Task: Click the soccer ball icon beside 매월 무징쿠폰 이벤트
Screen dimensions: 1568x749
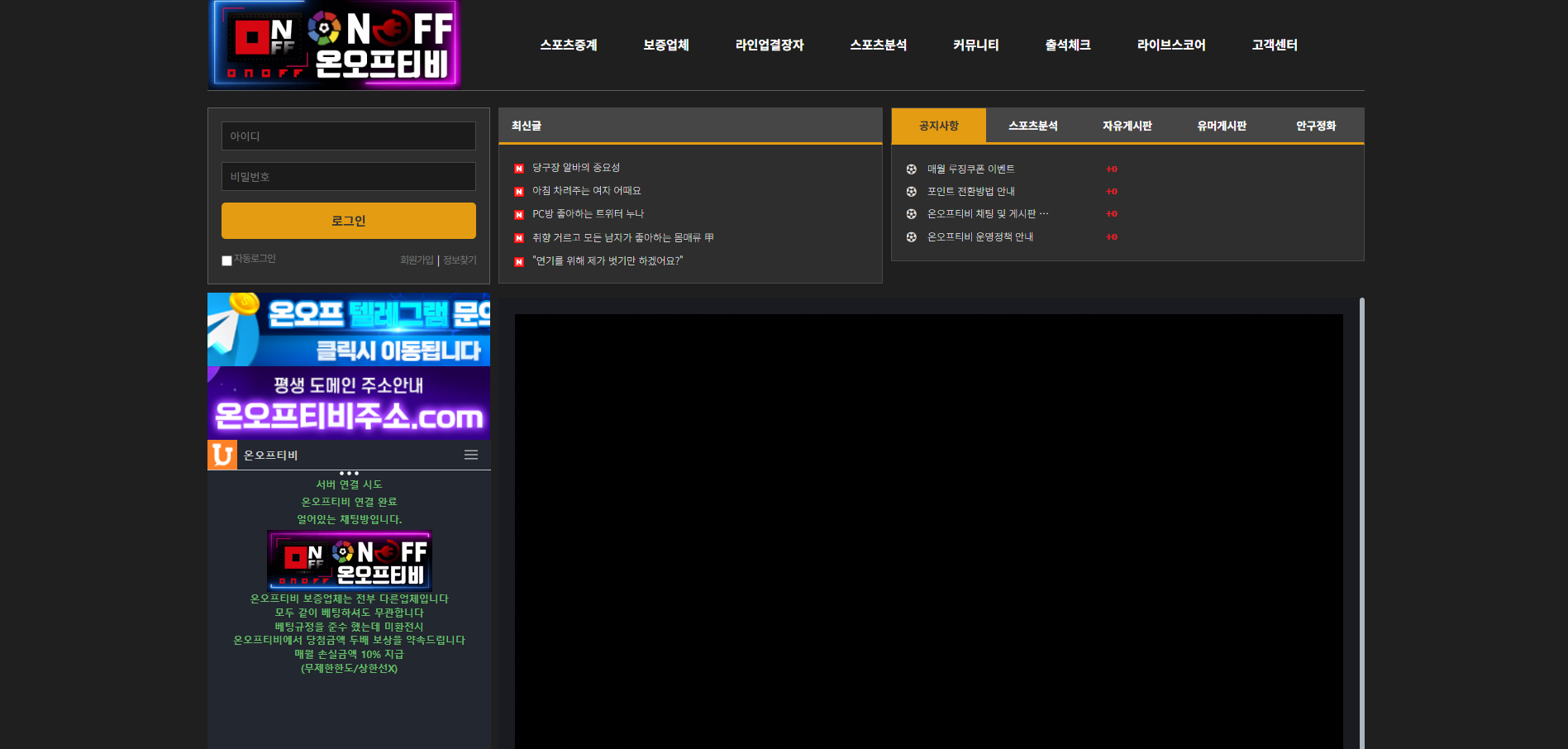Action: tap(911, 169)
